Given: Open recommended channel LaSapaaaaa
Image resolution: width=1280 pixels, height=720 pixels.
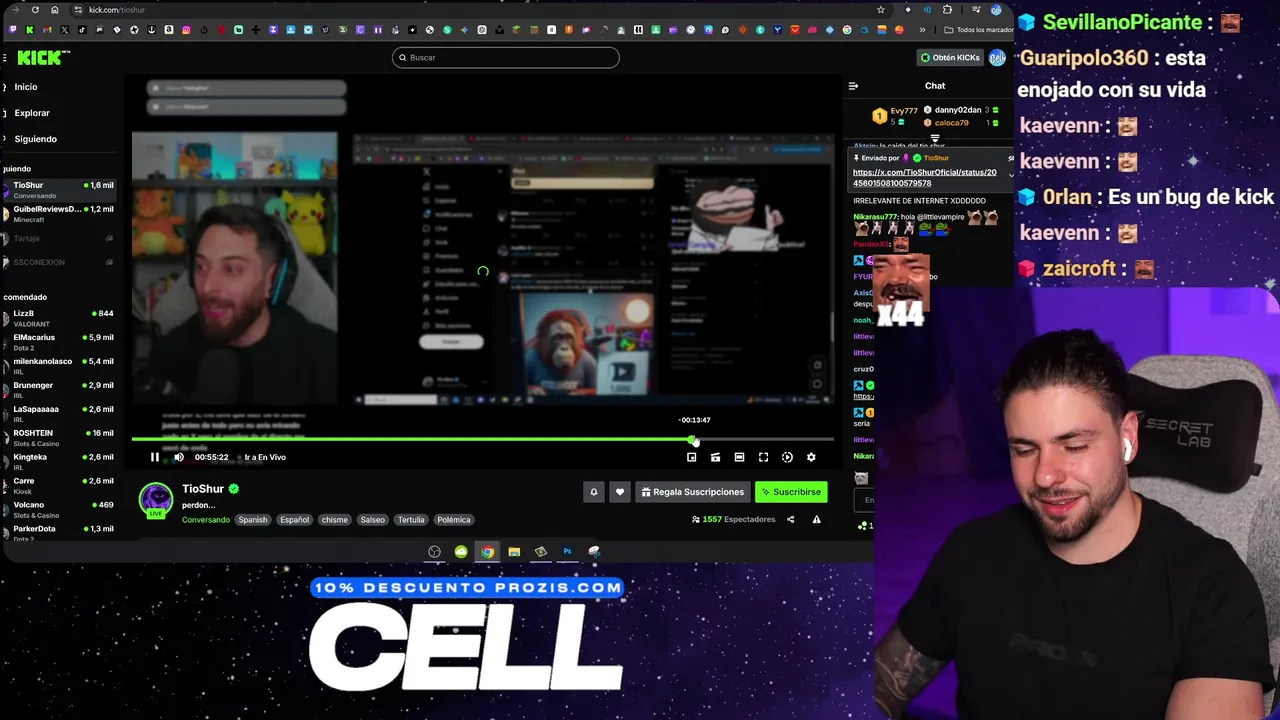Looking at the screenshot, I should click(x=60, y=414).
